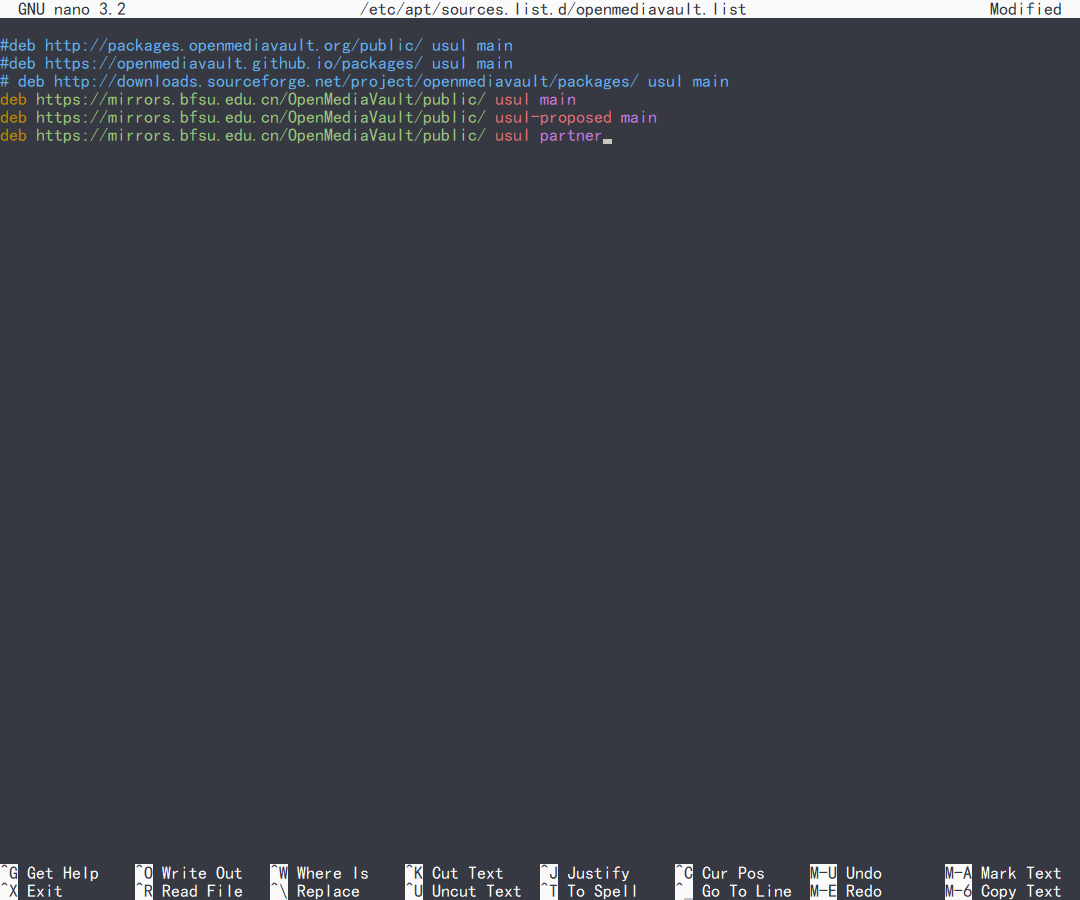Click the 'Replace' shortcut label
The height and width of the screenshot is (900, 1080).
(328, 891)
